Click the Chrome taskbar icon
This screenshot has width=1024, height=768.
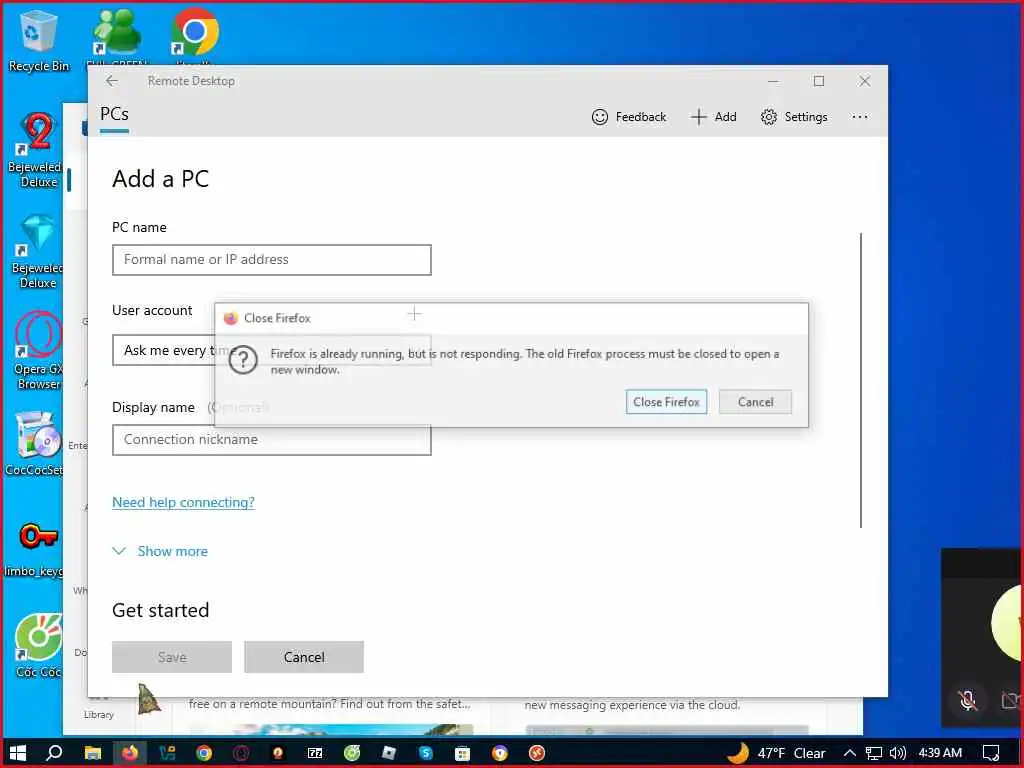coord(204,753)
